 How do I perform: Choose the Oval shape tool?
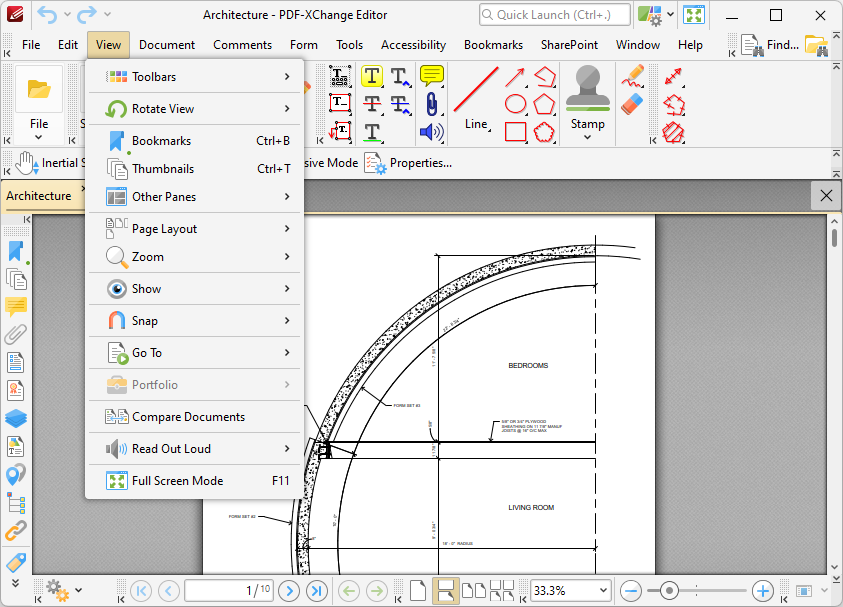coord(515,104)
